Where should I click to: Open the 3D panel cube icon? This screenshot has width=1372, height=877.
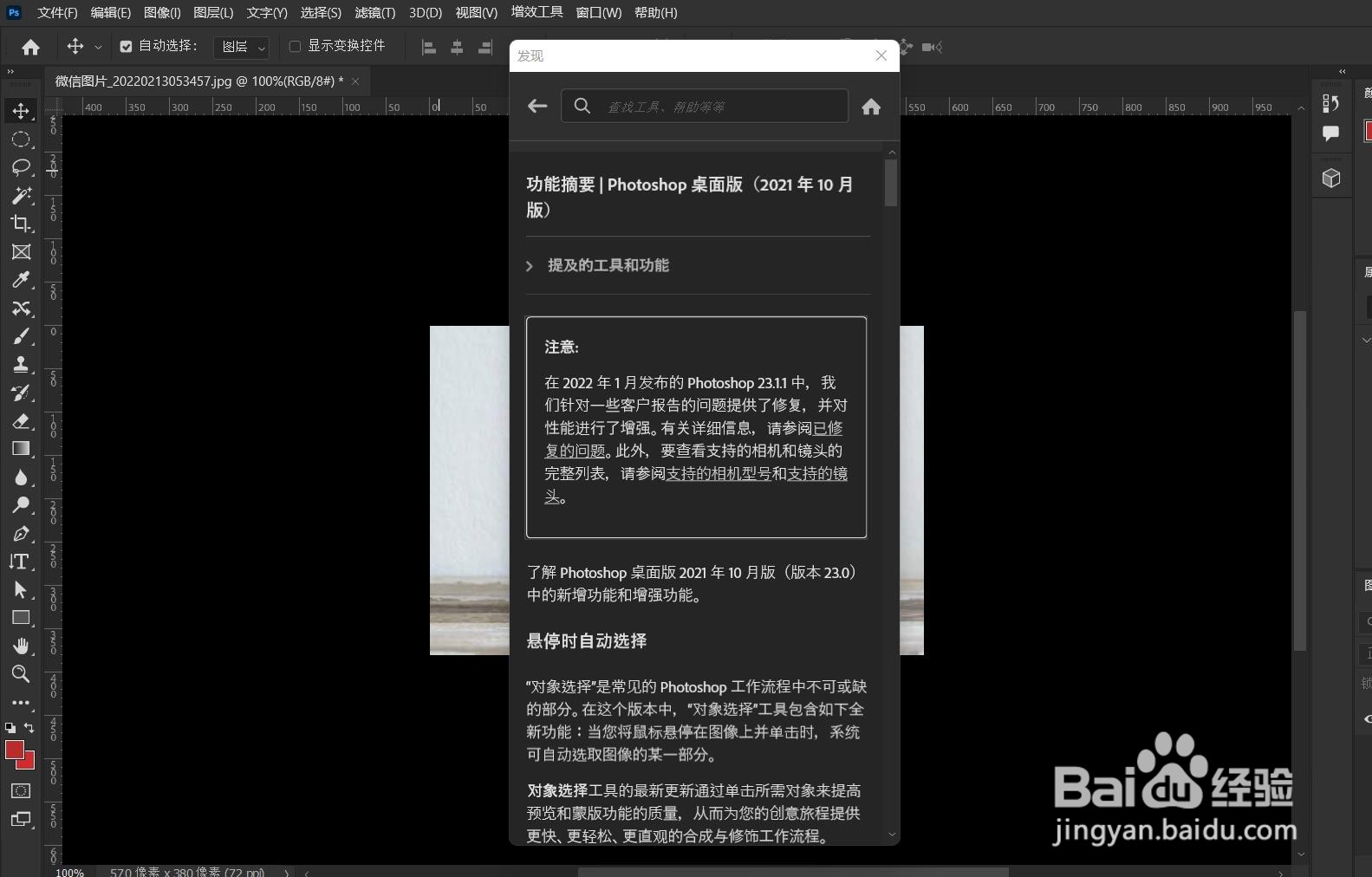(1331, 179)
